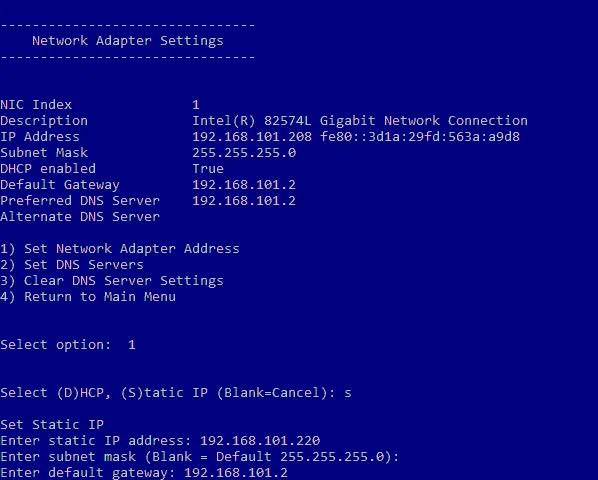Viewport: 598px width, 480px height.
Task: Click entered static IP 192.168.101.220
Action: coord(260,441)
